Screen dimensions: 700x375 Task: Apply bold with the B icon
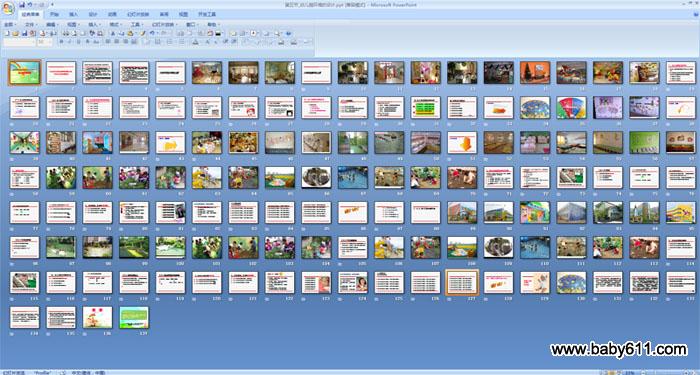click(x=61, y=42)
